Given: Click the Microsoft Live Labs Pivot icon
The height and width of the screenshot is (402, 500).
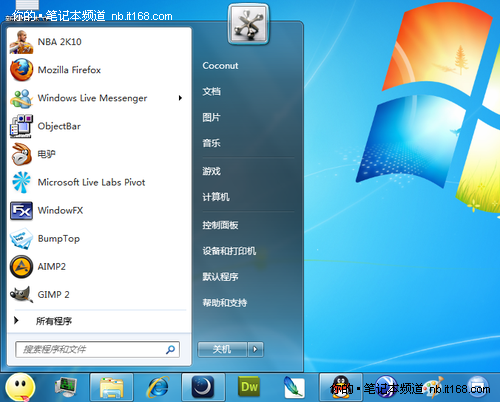Looking at the screenshot, I should (x=21, y=182).
